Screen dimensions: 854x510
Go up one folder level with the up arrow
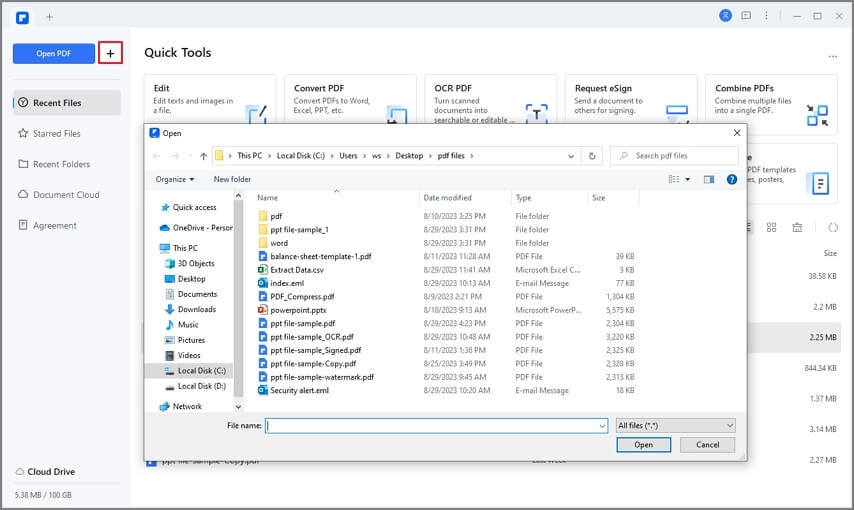[x=203, y=156]
